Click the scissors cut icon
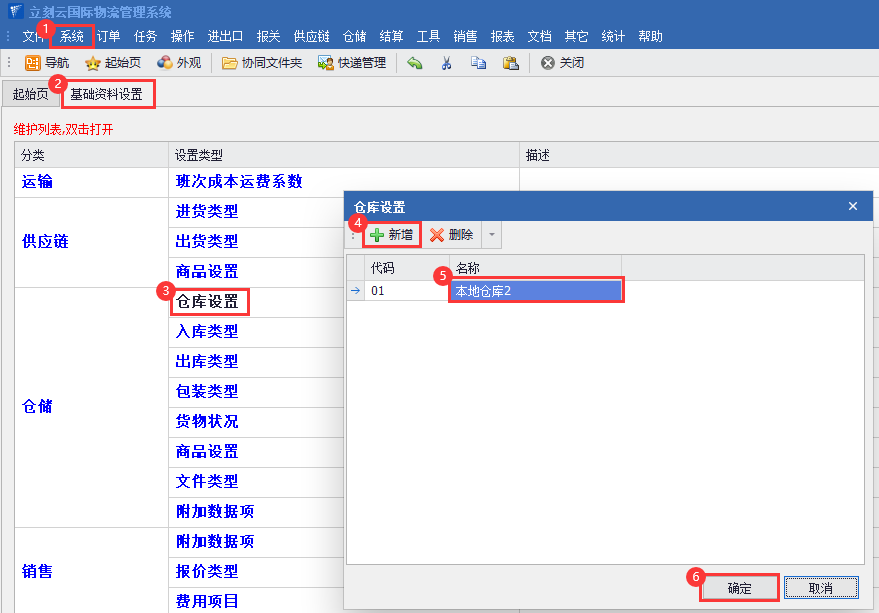The image size is (879, 613). [446, 63]
